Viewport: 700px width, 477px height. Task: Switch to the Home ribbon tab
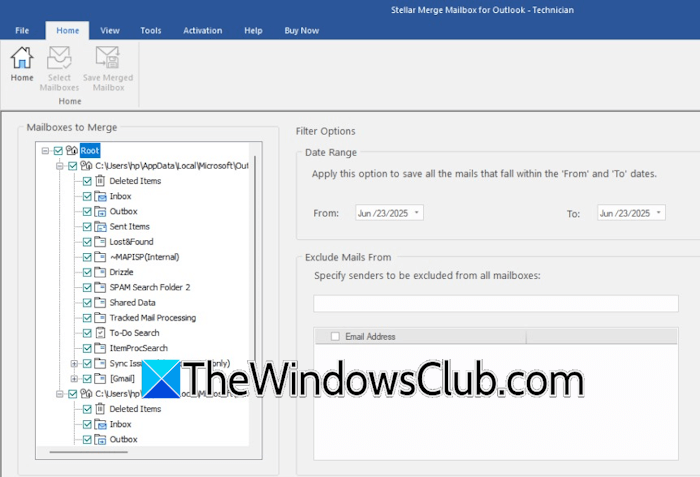coord(67,30)
